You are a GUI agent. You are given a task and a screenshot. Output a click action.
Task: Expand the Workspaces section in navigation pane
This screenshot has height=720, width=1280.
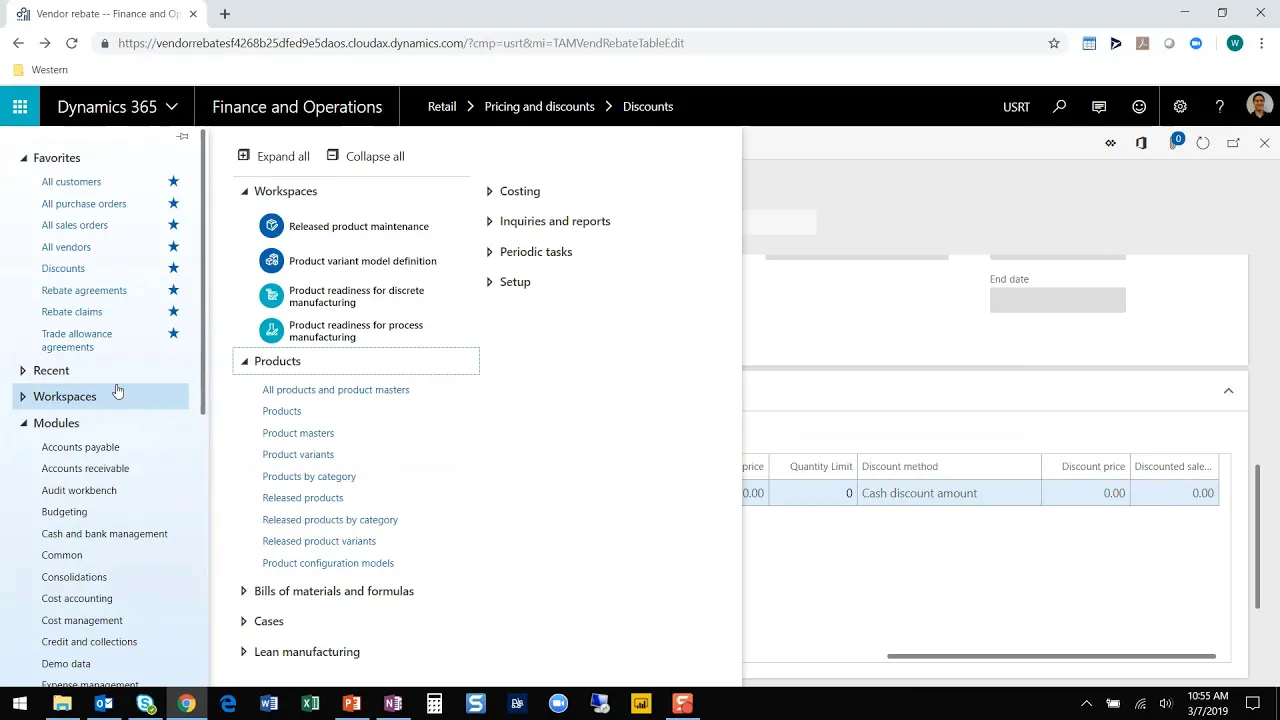(x=23, y=397)
